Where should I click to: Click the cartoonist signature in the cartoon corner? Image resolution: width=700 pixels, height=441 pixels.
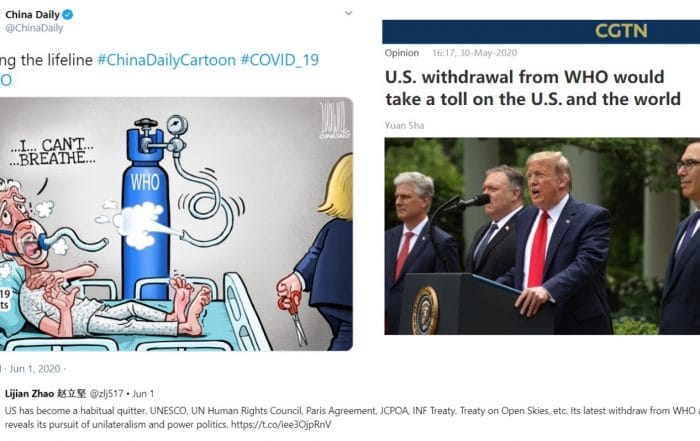[335, 120]
